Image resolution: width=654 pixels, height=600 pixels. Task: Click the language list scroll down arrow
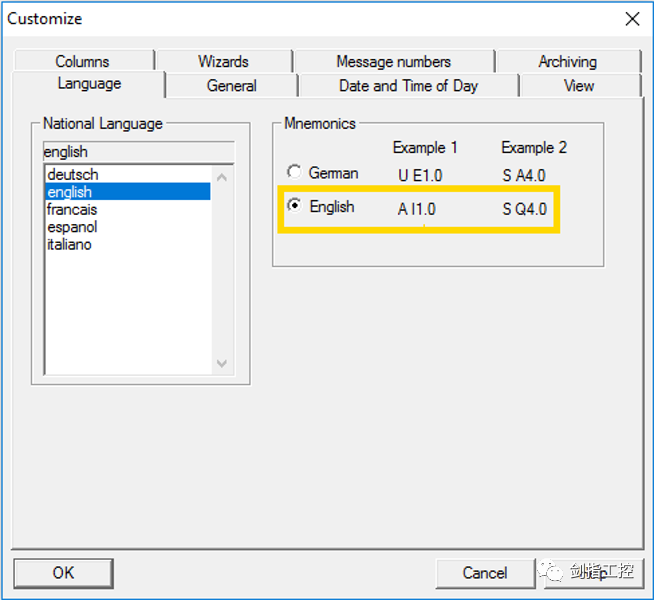coord(222,364)
